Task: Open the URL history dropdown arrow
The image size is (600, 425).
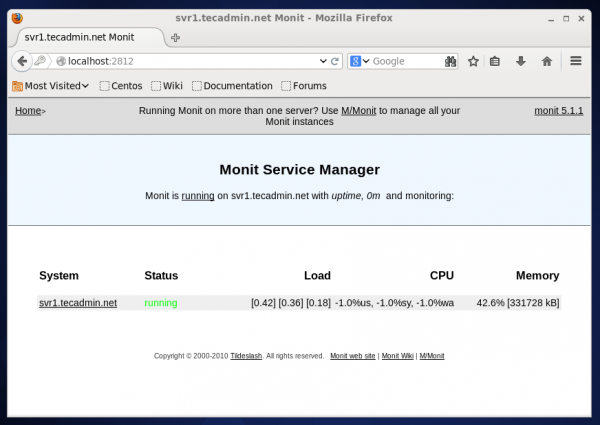Action: 322,61
